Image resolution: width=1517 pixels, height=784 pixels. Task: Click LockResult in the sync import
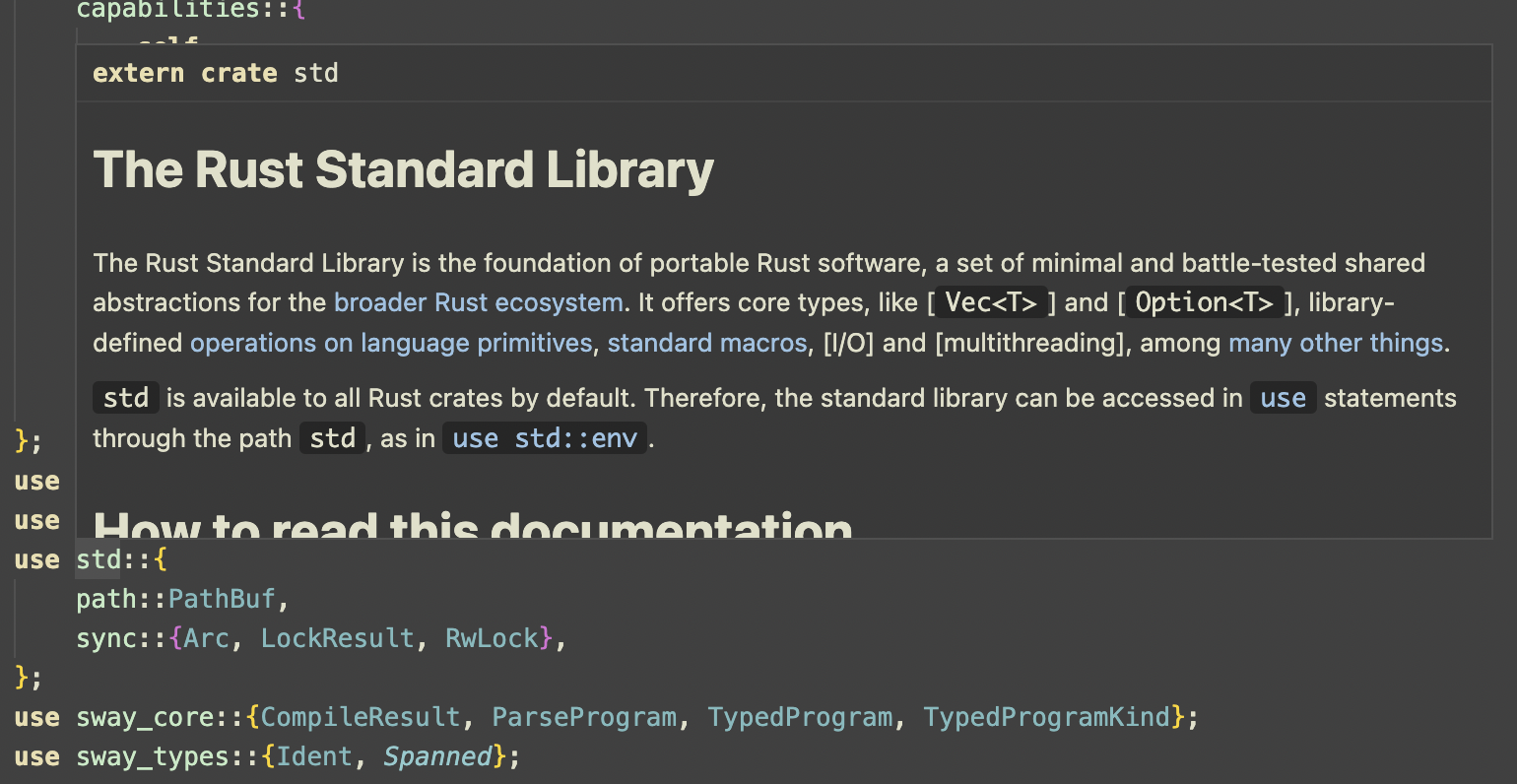tap(337, 638)
